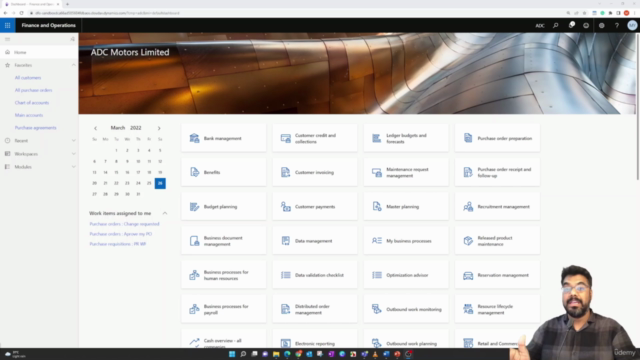Open the Customer invoicing tile
This screenshot has width=640, height=360.
(x=315, y=172)
